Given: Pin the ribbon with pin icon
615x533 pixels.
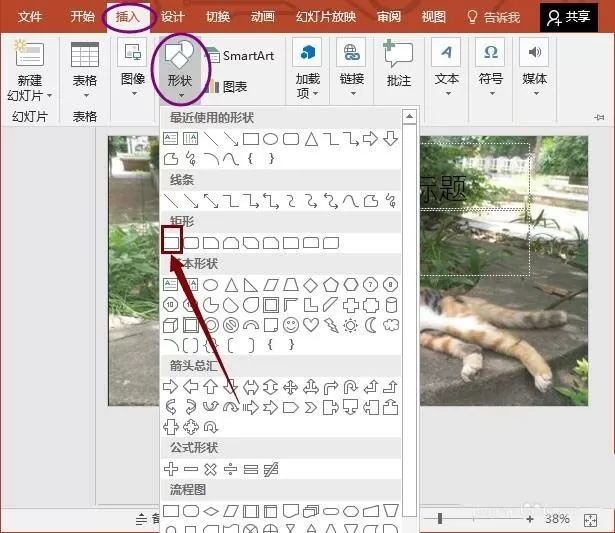Looking at the screenshot, I should pos(599,117).
